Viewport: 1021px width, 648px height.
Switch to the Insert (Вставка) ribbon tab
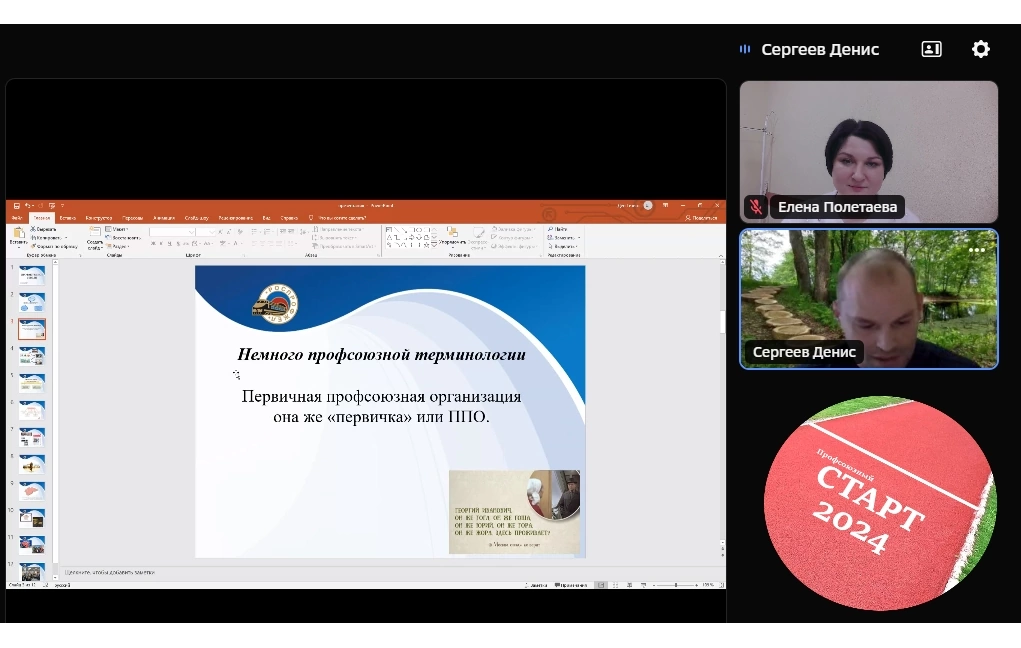[68, 218]
